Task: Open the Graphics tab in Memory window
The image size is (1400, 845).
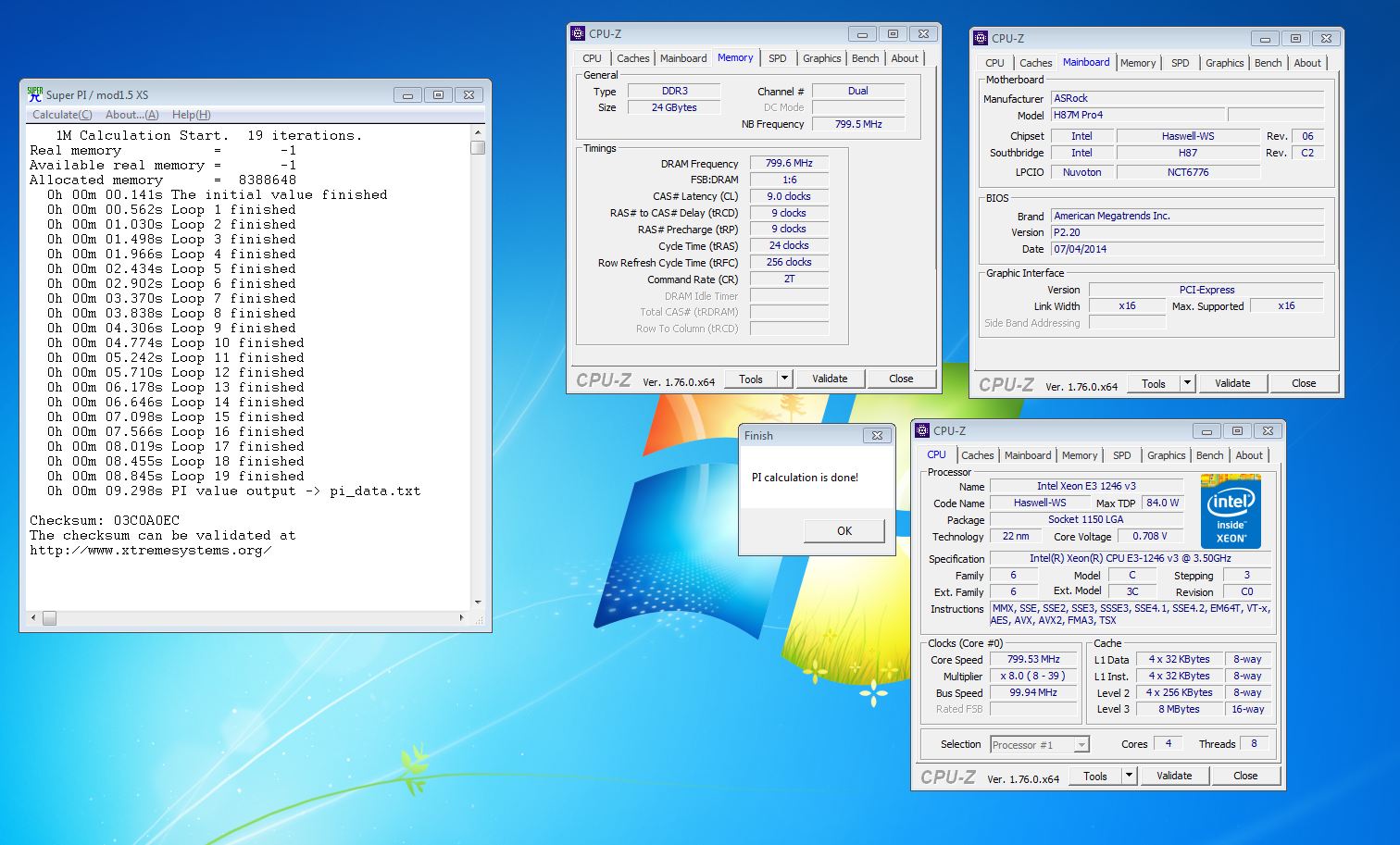Action: point(822,58)
